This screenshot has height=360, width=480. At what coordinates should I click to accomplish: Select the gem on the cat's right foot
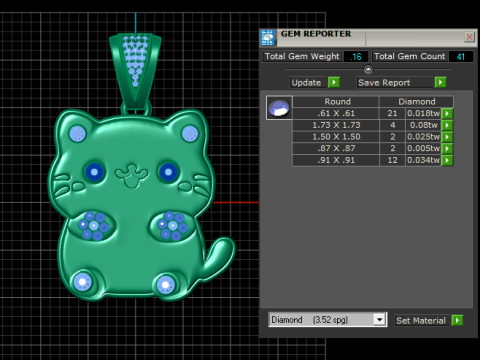(166, 285)
